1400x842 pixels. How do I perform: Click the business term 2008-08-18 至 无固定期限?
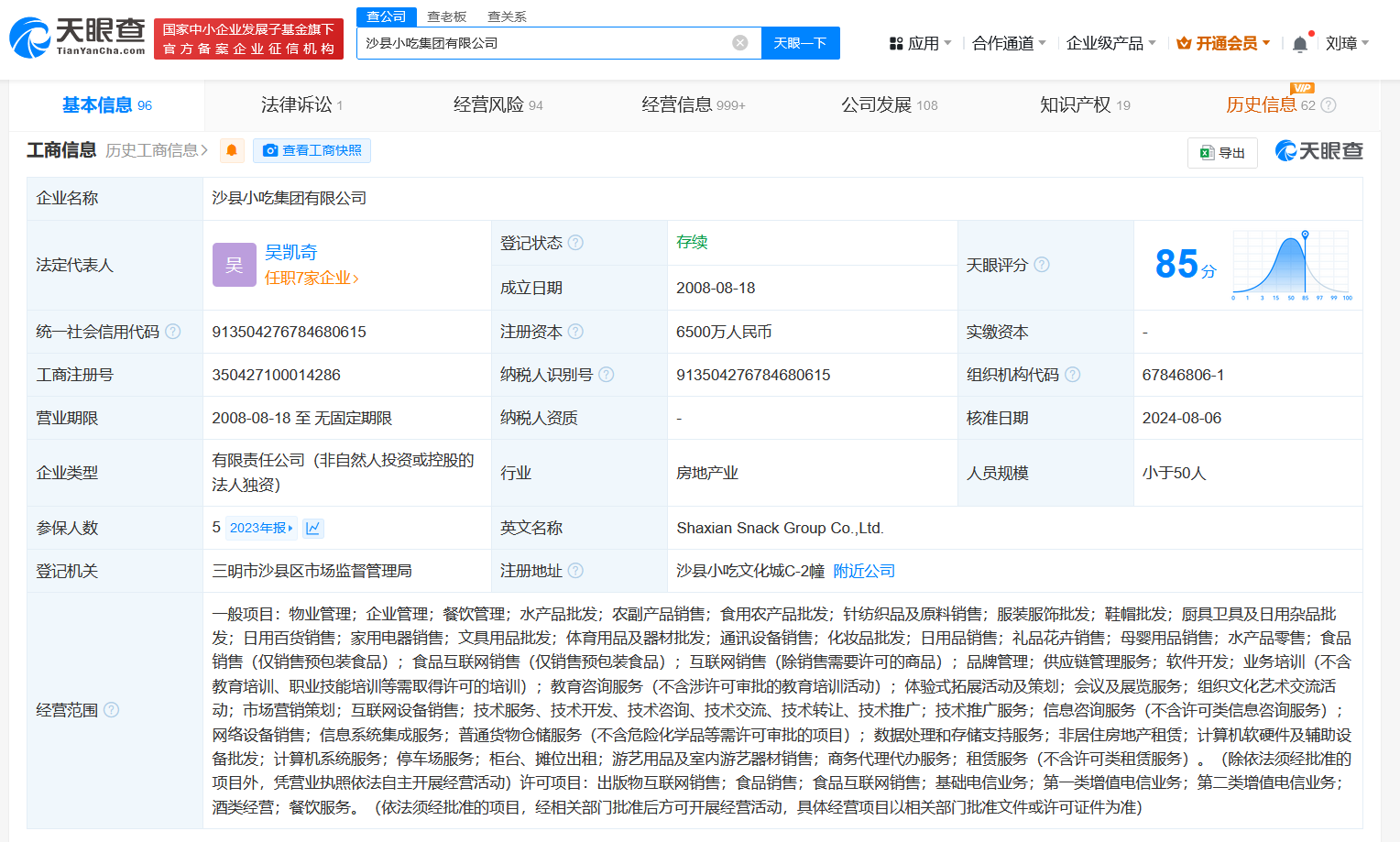pos(301,418)
